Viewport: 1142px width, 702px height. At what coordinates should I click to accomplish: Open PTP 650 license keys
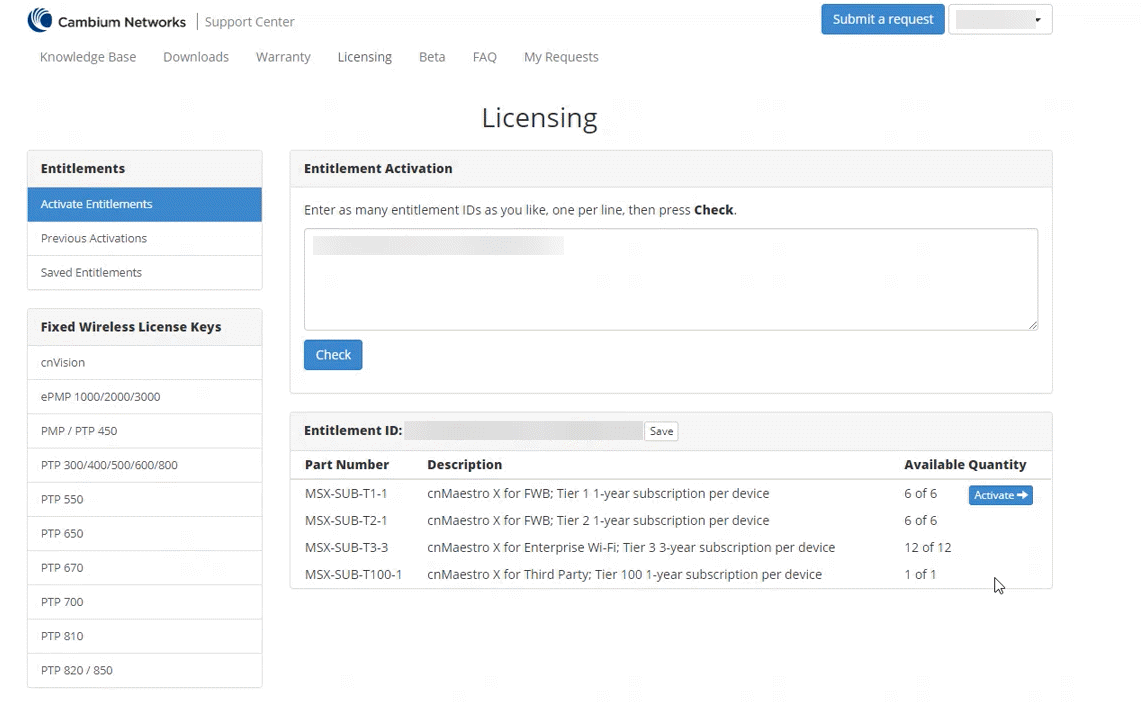point(145,534)
